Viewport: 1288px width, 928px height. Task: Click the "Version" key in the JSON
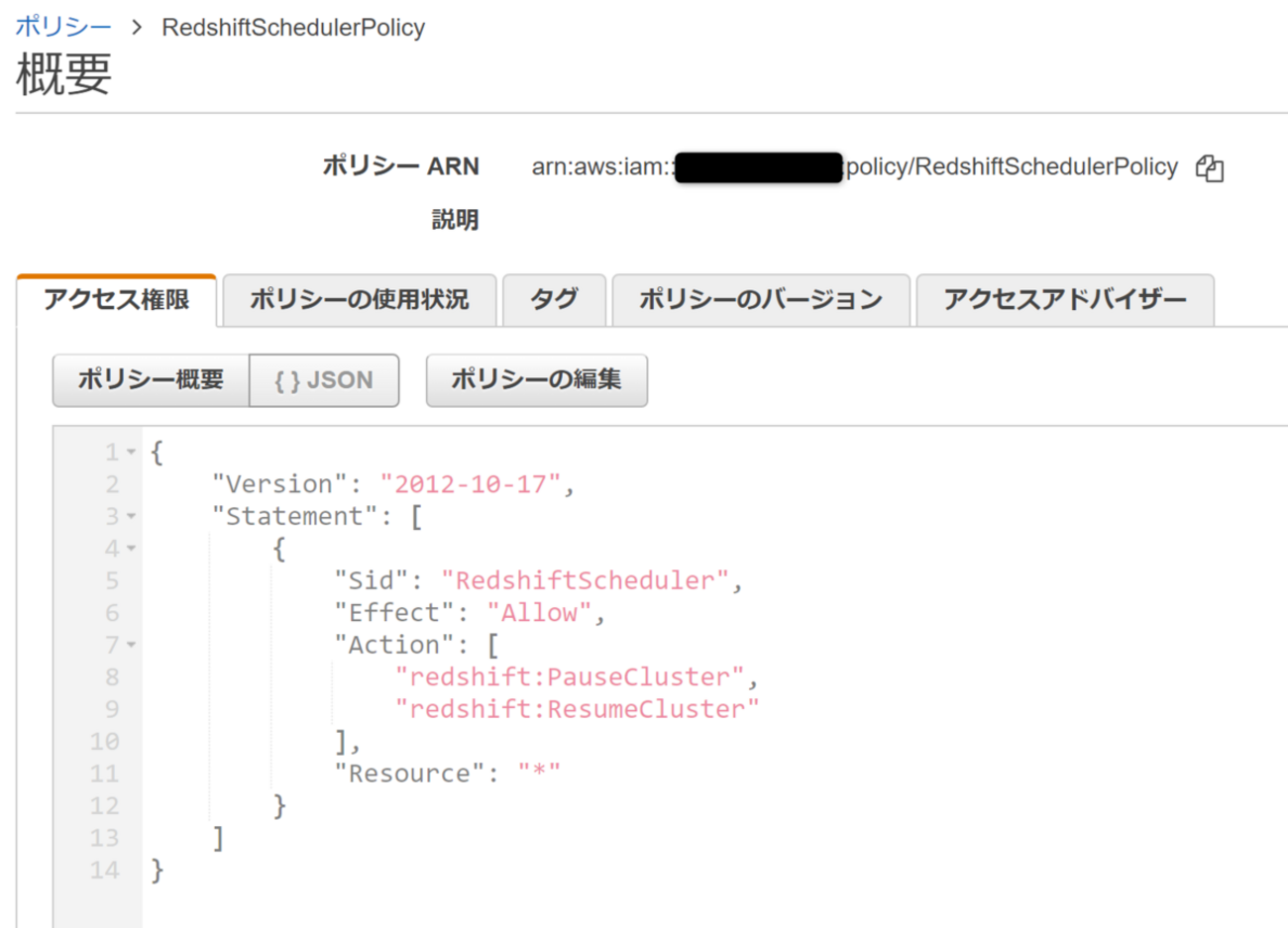pyautogui.click(x=279, y=484)
